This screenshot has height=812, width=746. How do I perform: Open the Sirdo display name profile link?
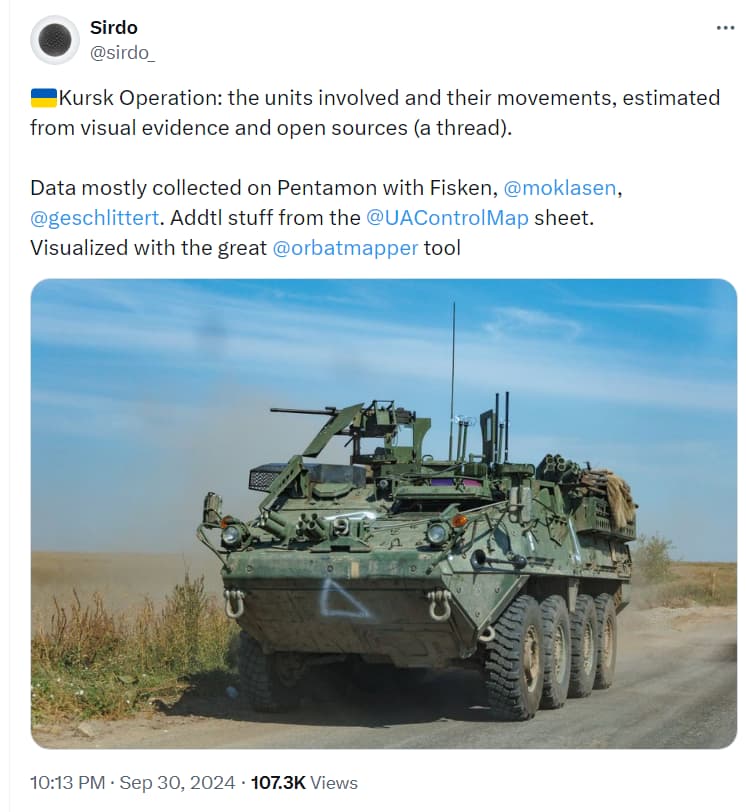pyautogui.click(x=114, y=28)
